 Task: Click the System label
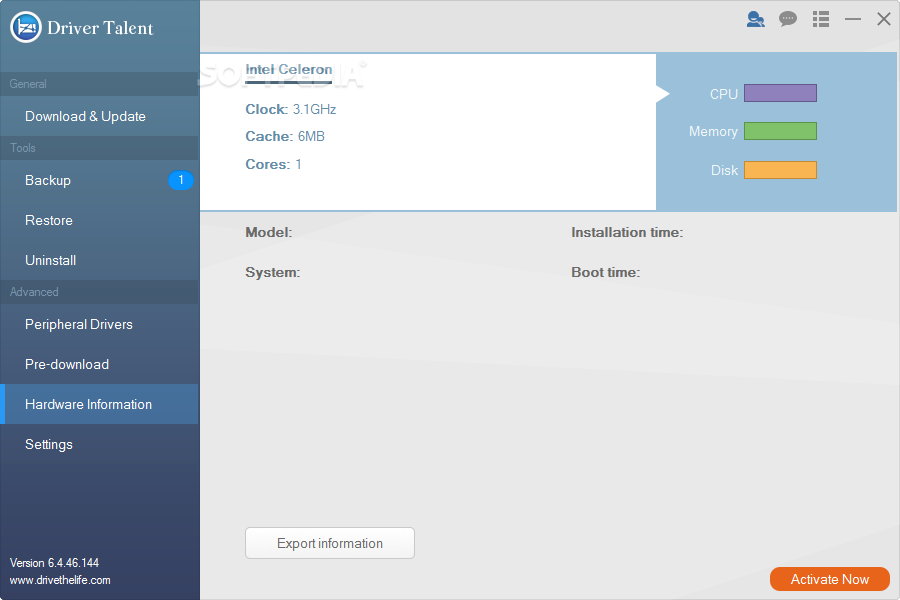coord(273,273)
